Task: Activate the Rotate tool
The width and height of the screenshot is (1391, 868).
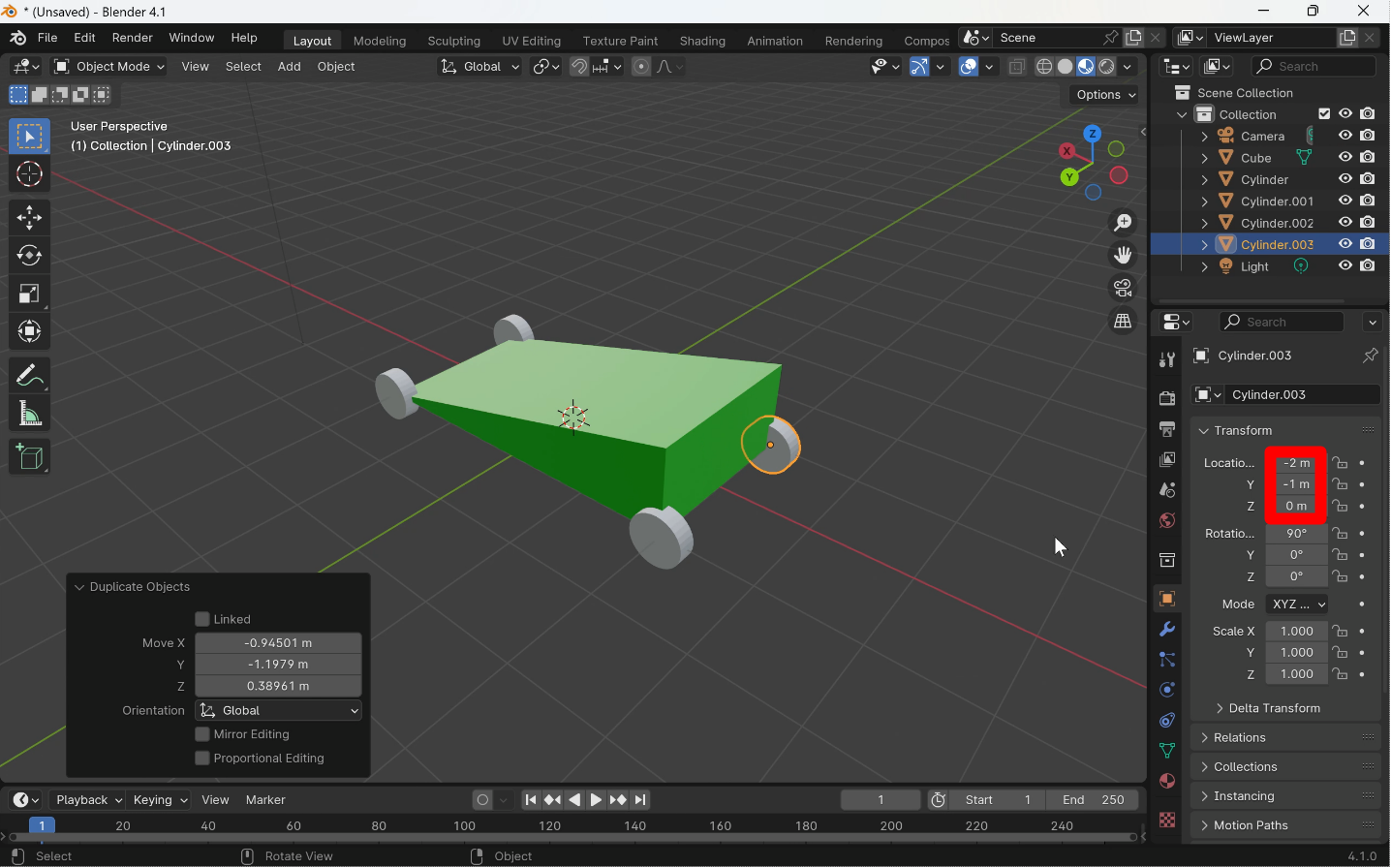Action: (x=29, y=256)
